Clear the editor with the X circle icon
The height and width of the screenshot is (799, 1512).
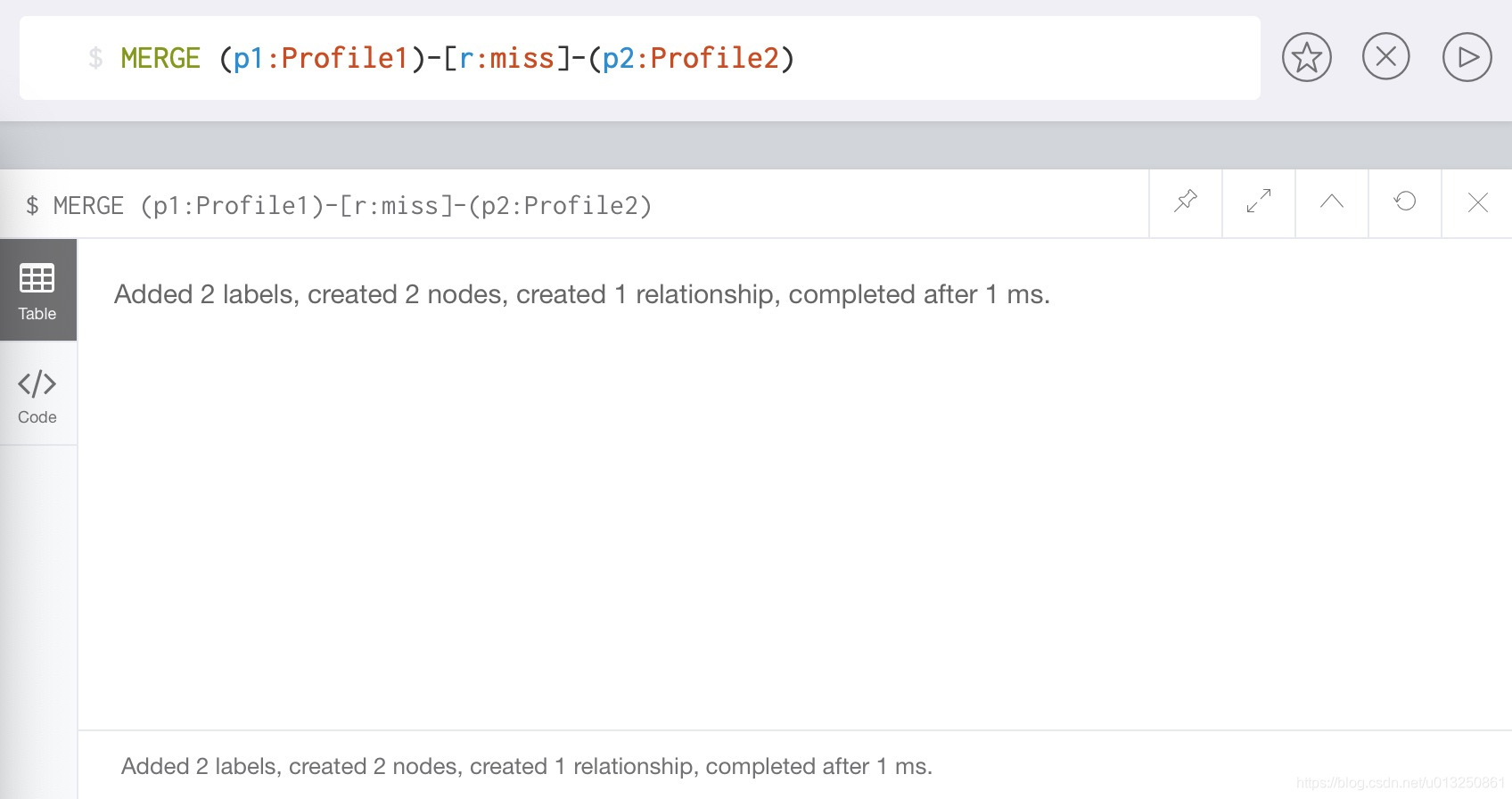point(1386,57)
